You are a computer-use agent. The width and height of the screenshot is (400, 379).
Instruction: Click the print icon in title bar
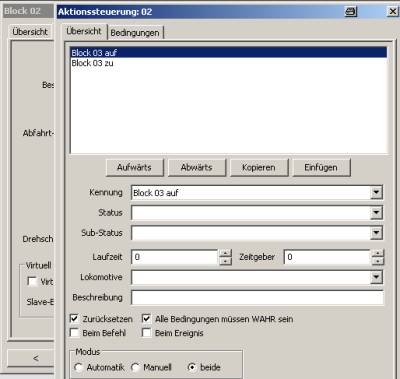pos(350,12)
